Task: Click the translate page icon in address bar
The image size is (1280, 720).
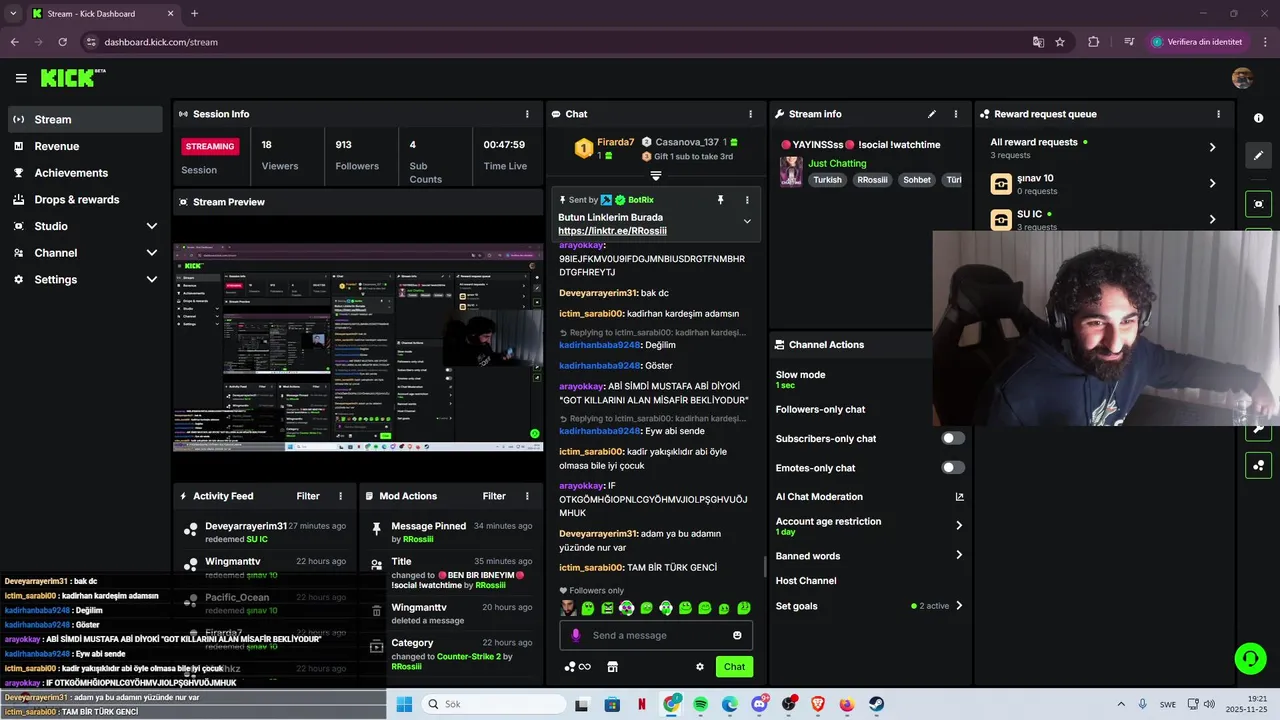Action: click(x=1038, y=42)
